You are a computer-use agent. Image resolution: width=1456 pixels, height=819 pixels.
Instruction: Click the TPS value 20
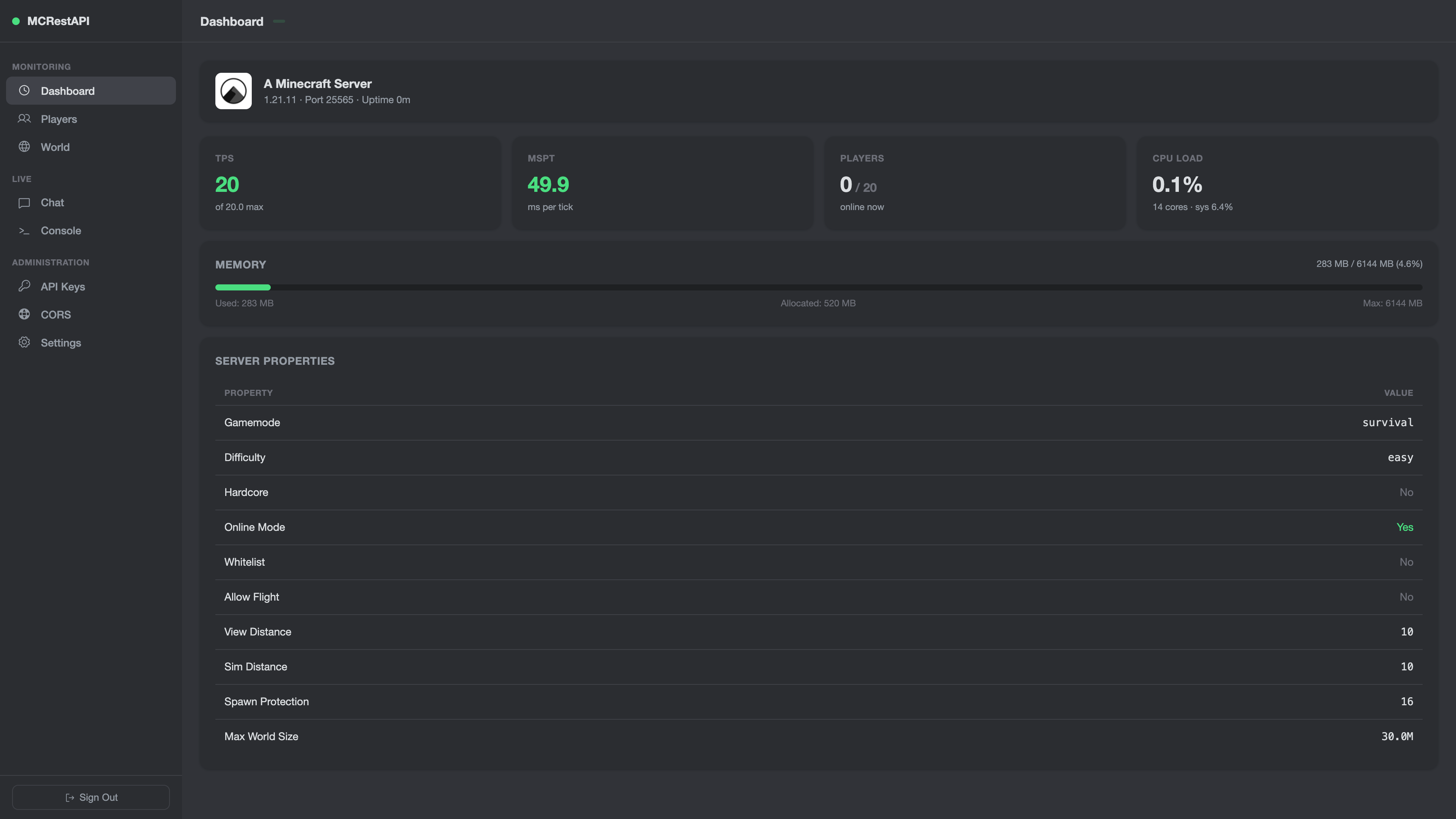click(227, 184)
